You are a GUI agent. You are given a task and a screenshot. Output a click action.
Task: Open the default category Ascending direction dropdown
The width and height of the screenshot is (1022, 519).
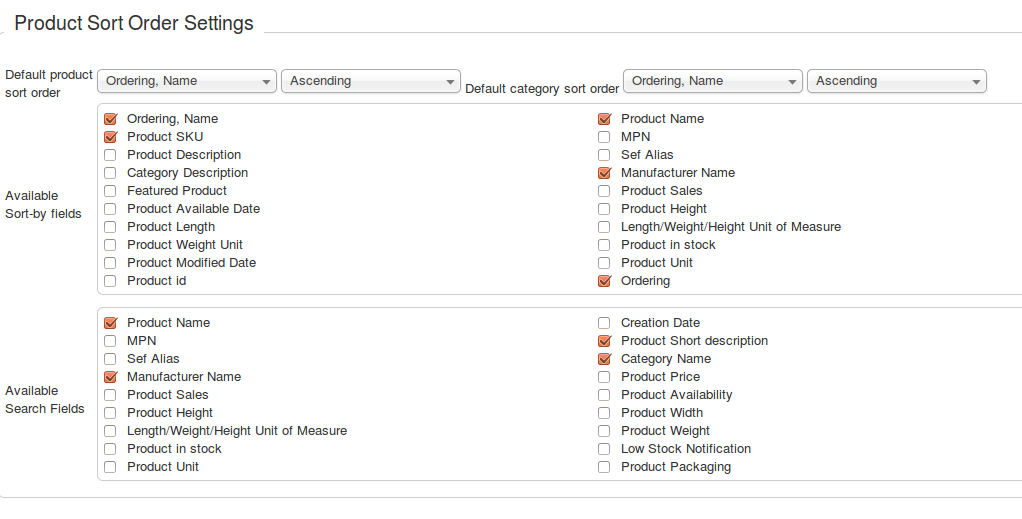(x=897, y=82)
